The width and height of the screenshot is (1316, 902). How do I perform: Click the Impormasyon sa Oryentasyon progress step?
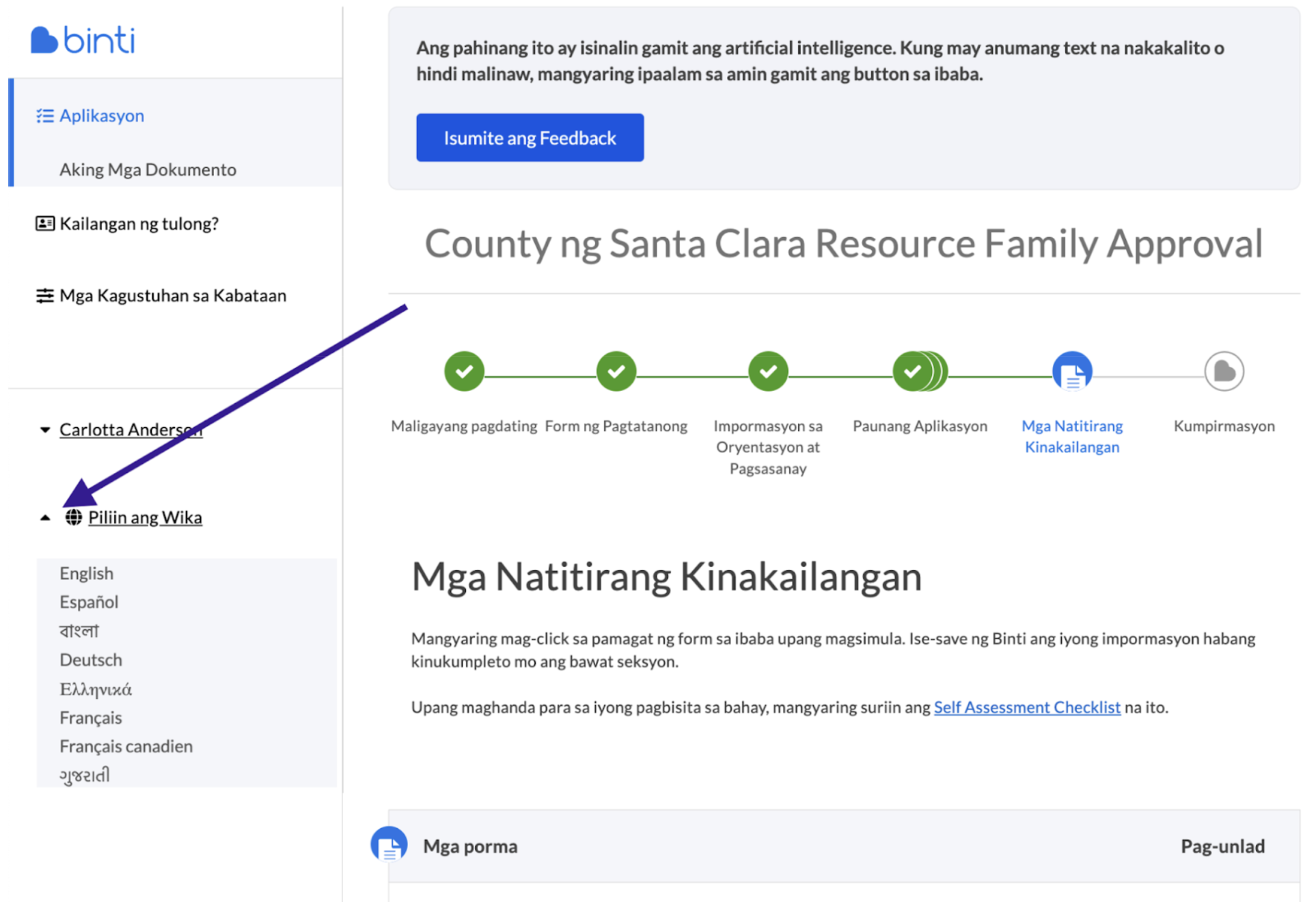(x=767, y=371)
